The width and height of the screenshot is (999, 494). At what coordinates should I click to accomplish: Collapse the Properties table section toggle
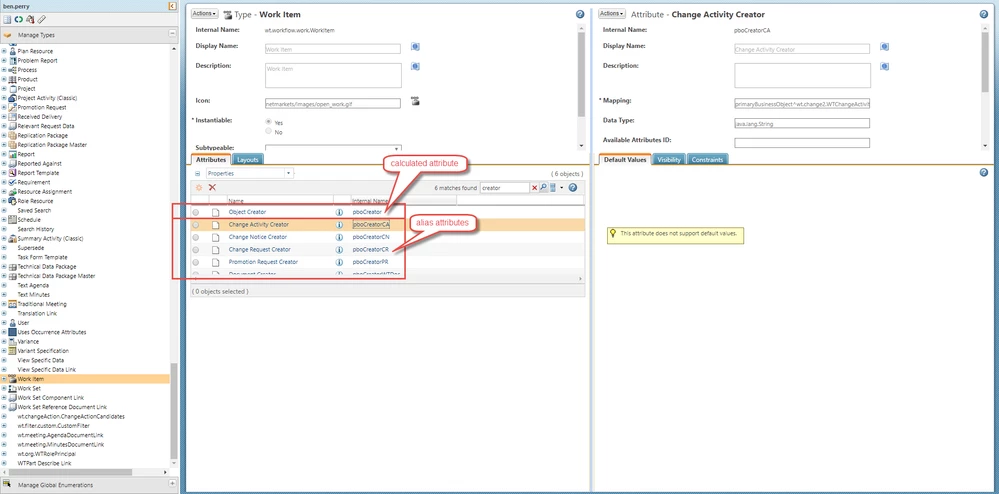pos(198,173)
